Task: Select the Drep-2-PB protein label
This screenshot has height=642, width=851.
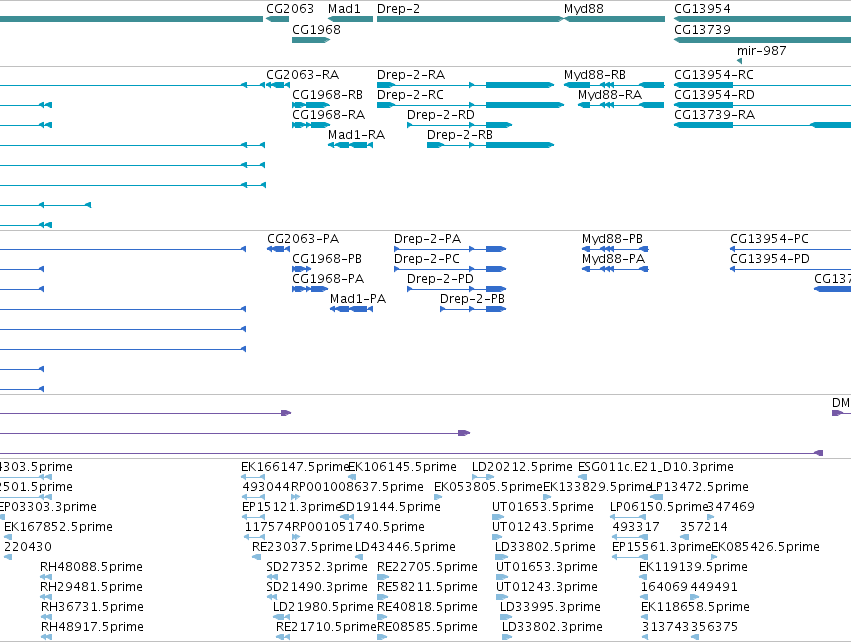Action: 472,300
